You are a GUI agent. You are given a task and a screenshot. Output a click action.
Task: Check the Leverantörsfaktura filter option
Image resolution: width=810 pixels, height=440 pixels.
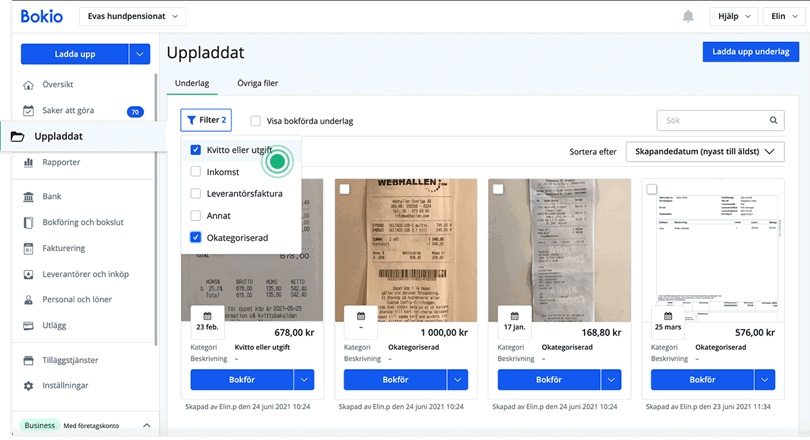[x=196, y=193]
